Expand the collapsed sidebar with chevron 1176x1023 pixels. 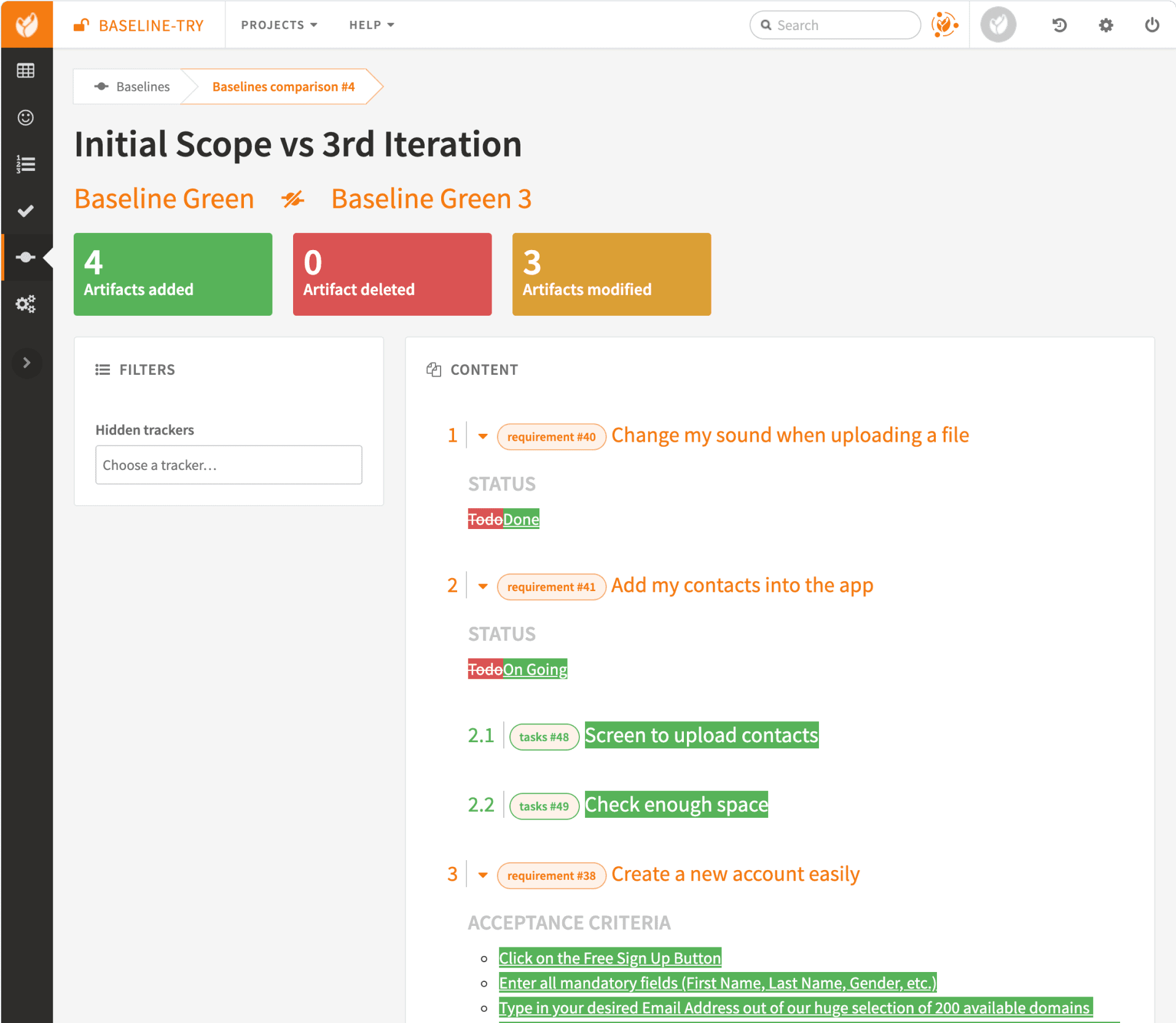tap(26, 363)
